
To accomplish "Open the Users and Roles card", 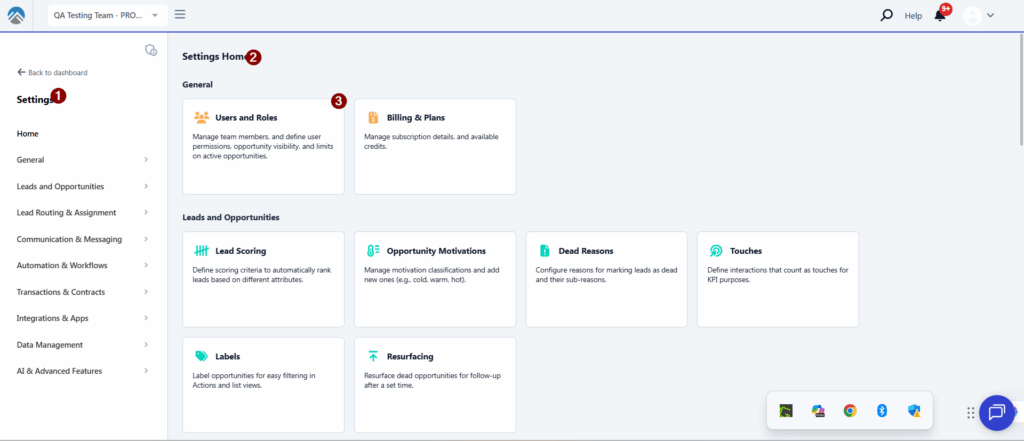I will click(263, 146).
